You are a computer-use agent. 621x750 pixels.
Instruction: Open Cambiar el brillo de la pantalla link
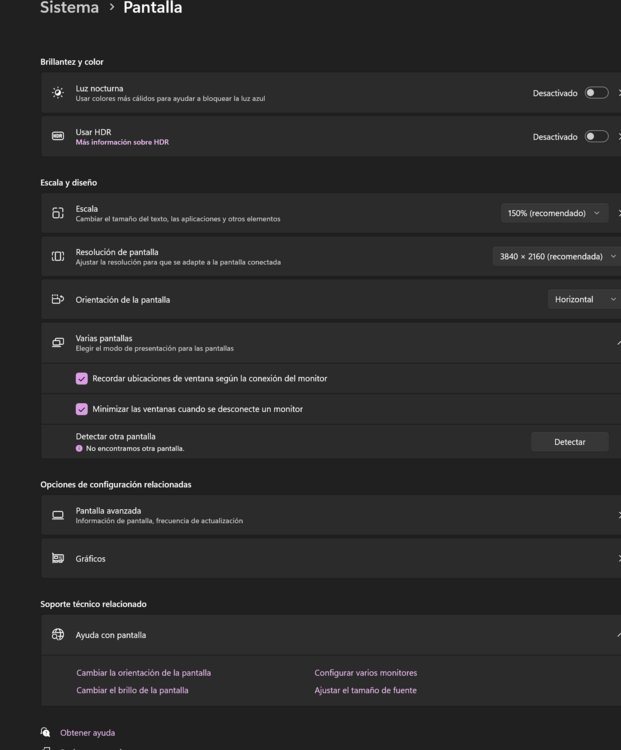(132, 690)
